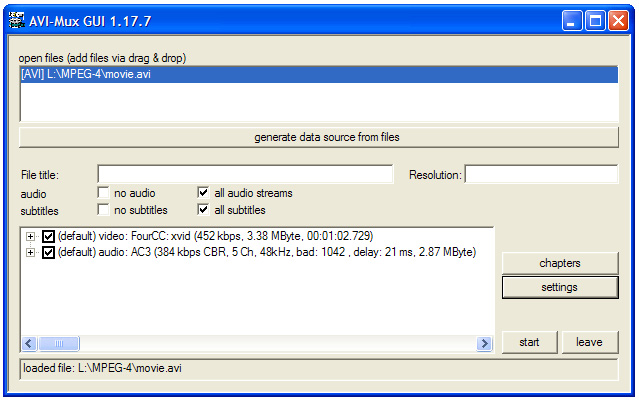Uncheck the all subtitles checkbox
This screenshot has width=639, height=401.
tap(203, 209)
